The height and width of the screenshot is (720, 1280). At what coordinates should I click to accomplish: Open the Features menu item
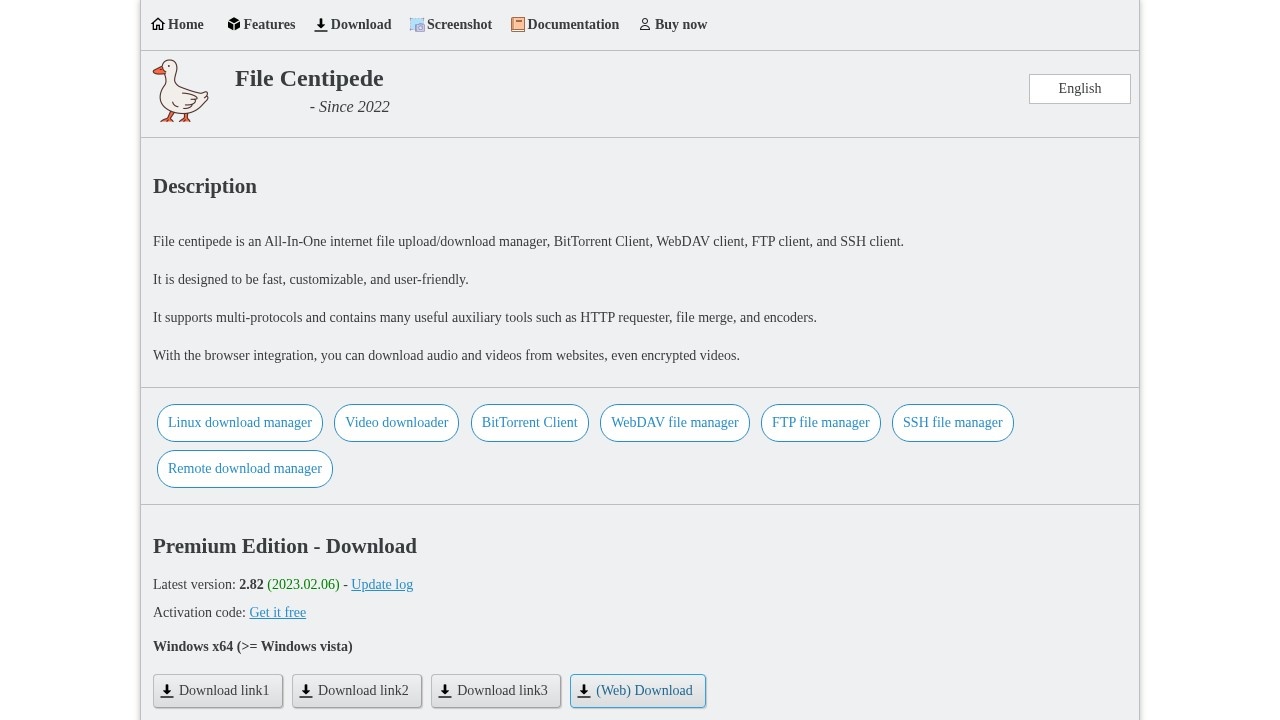tap(269, 25)
